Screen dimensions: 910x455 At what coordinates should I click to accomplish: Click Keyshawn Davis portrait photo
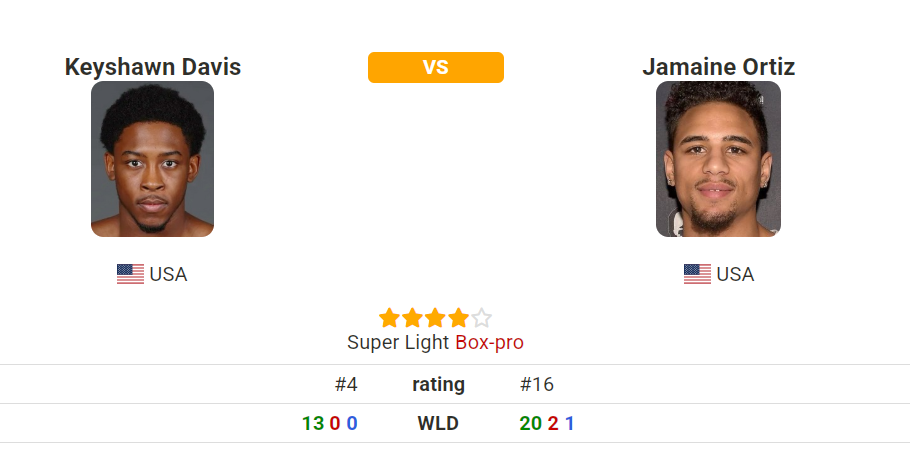click(152, 159)
